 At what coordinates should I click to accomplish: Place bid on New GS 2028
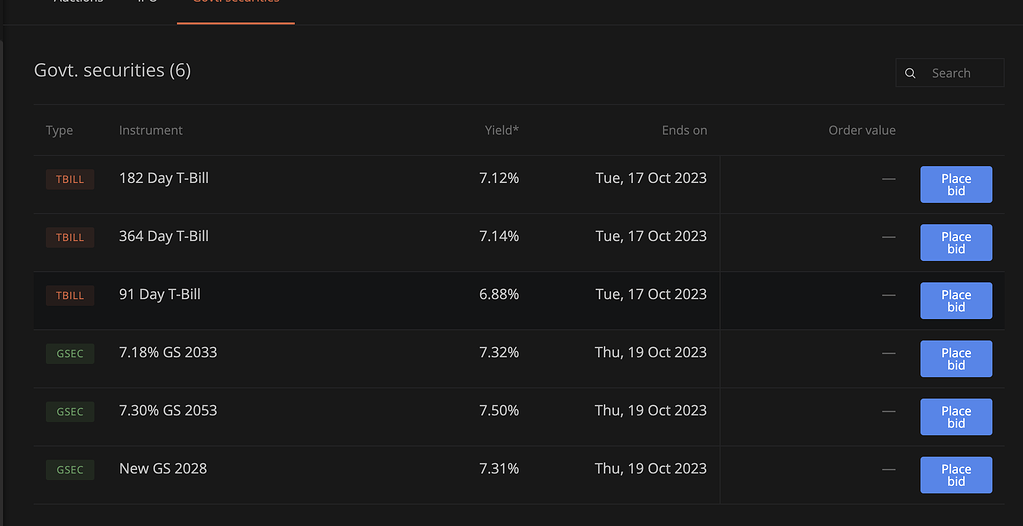pos(956,475)
